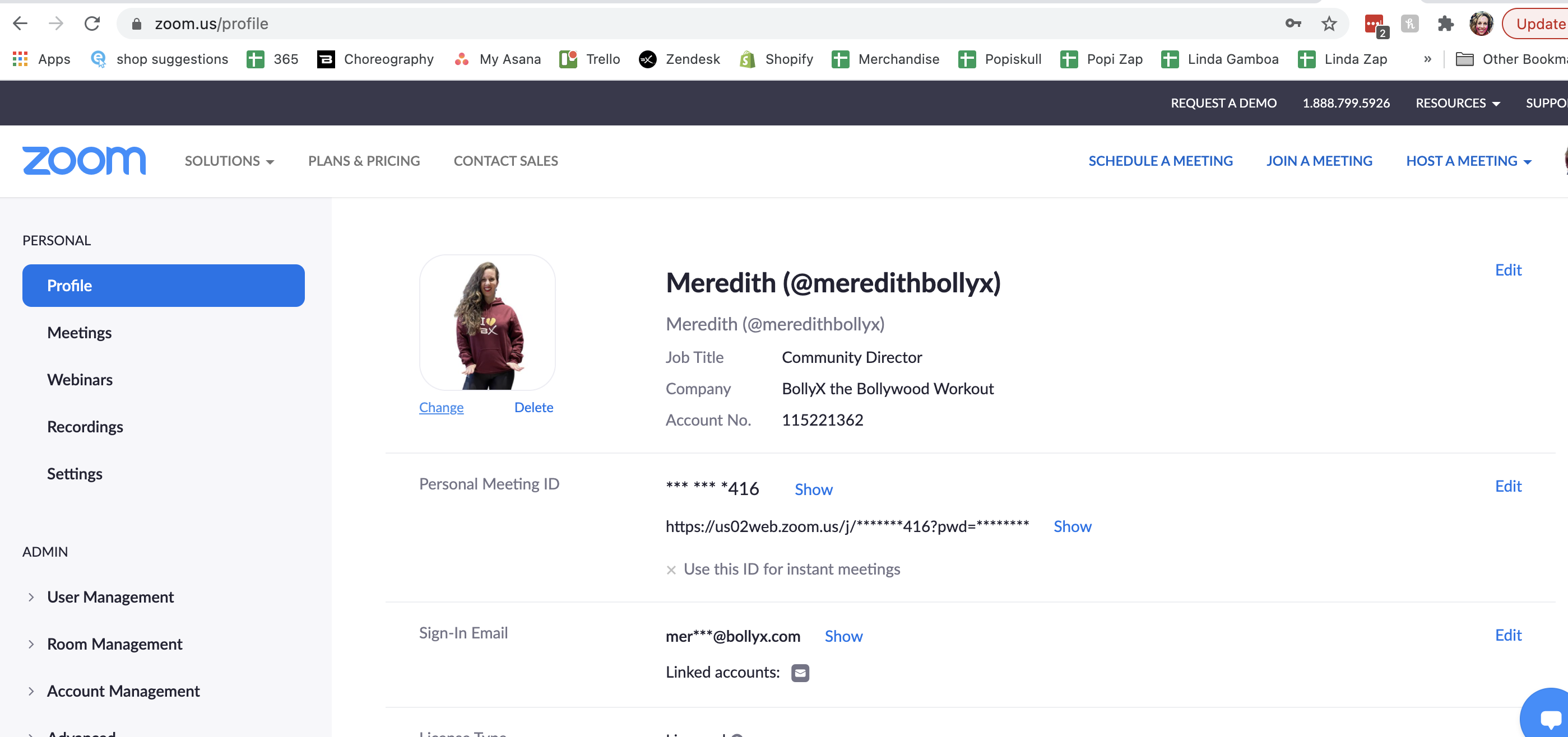Image resolution: width=1568 pixels, height=737 pixels.
Task: Open the Trello bookmark
Action: tap(589, 59)
